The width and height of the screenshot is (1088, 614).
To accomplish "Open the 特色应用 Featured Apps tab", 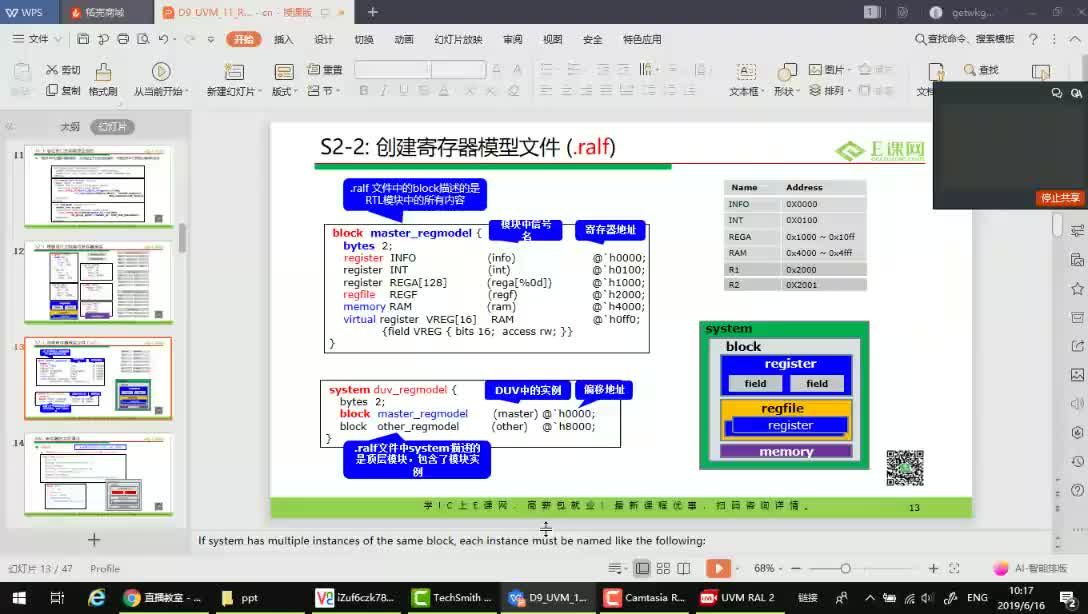I will tap(642, 40).
